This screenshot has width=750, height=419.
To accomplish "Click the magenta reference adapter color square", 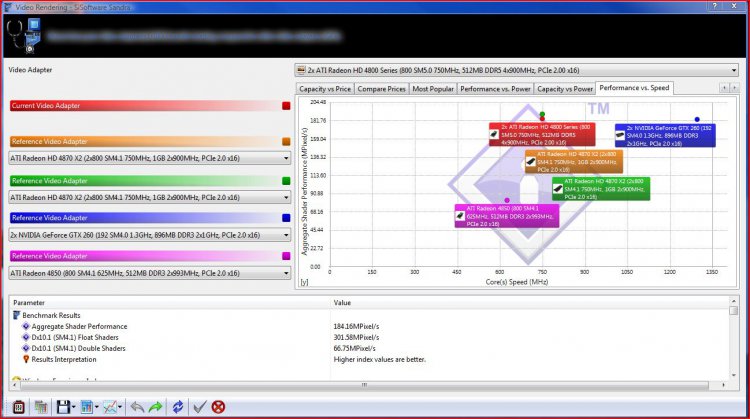I will coord(286,256).
